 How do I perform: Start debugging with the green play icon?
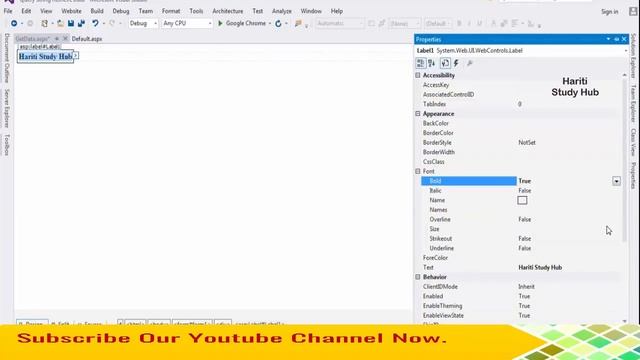coord(220,24)
